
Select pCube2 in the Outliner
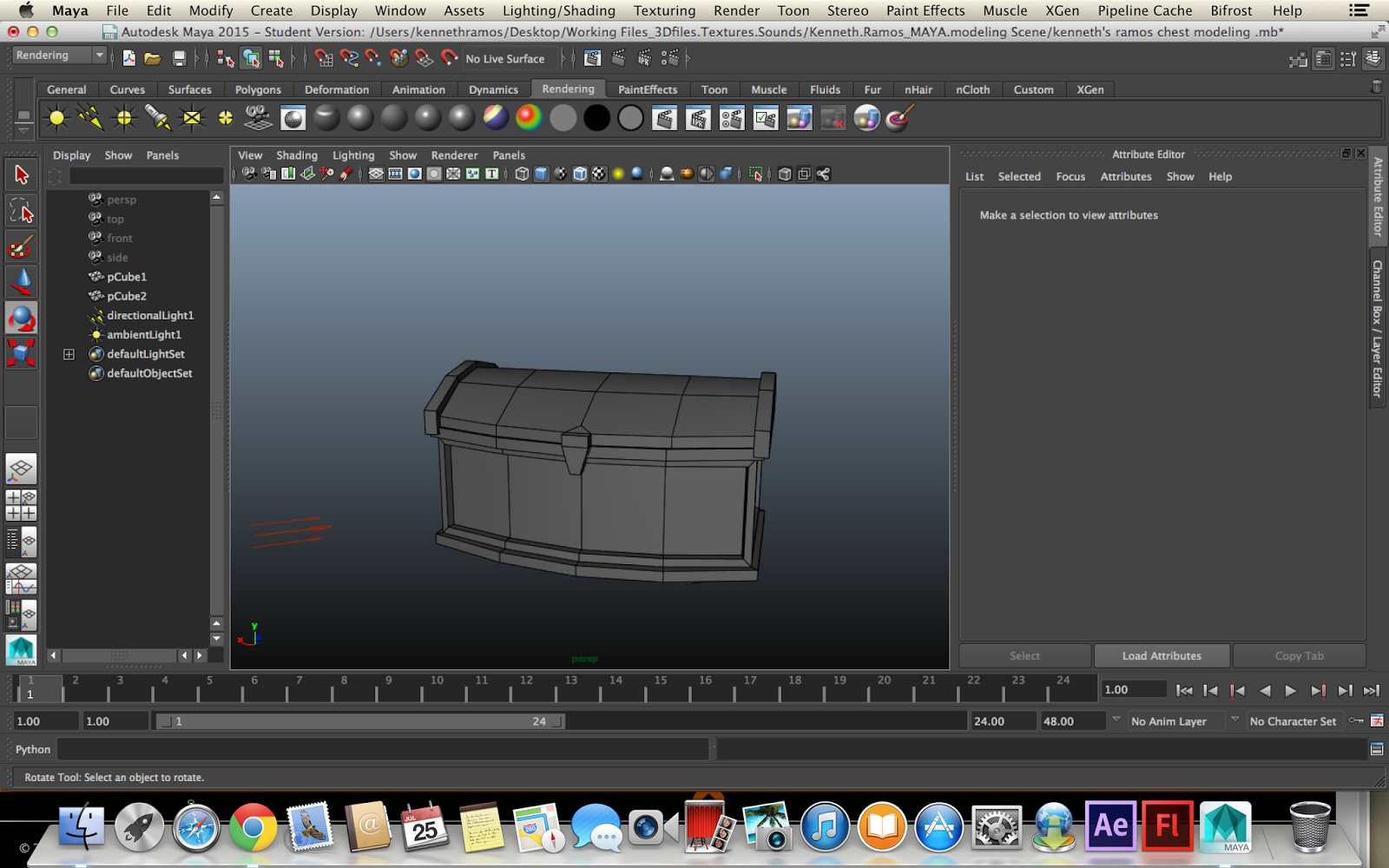coord(125,296)
